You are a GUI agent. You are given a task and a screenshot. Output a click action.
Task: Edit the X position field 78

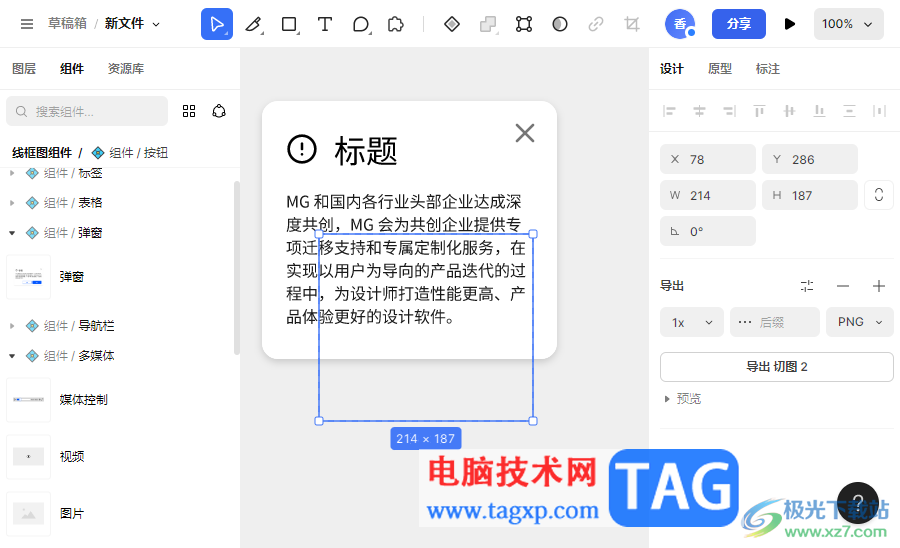click(708, 159)
